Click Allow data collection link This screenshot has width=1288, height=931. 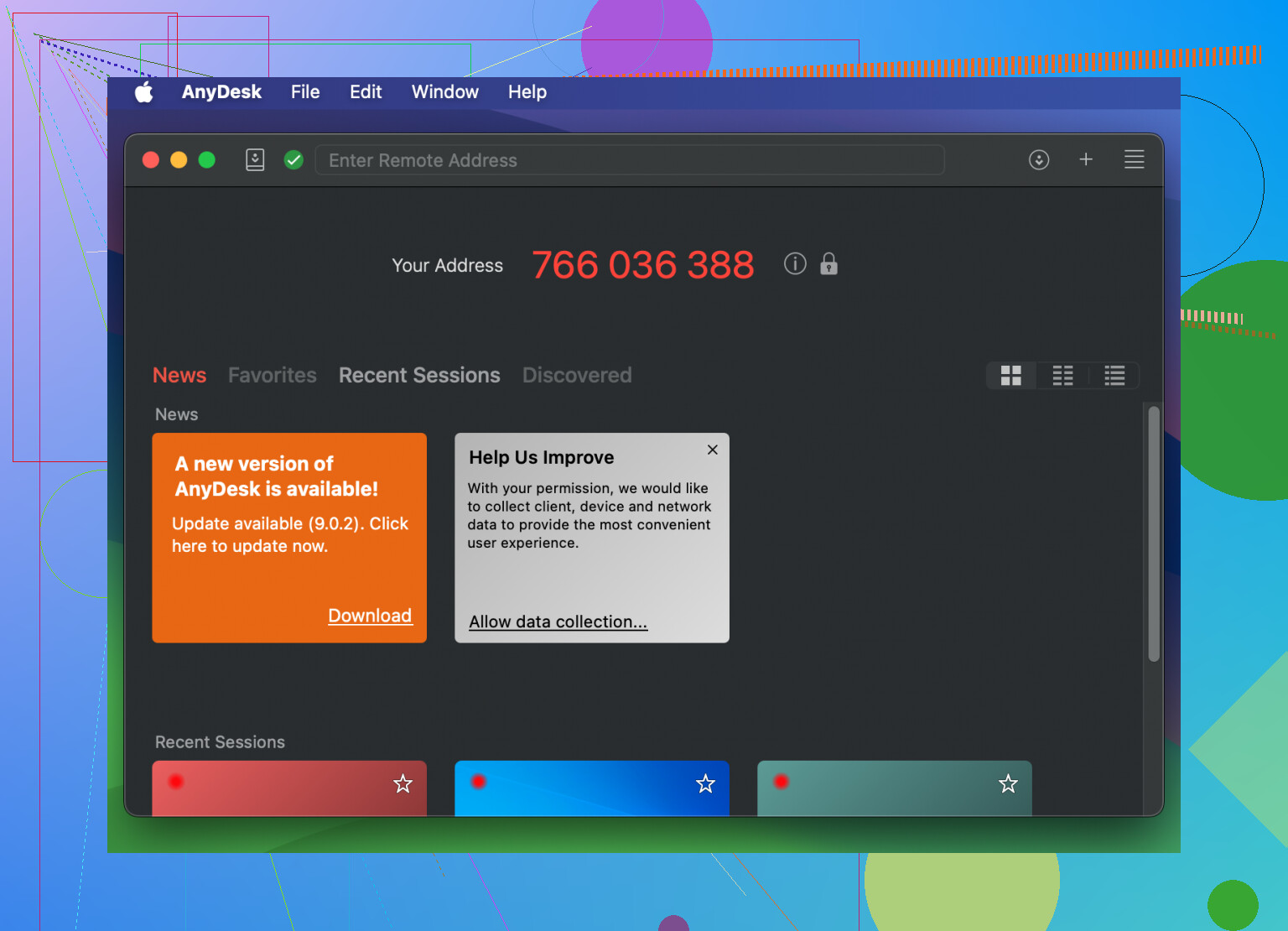pos(558,622)
